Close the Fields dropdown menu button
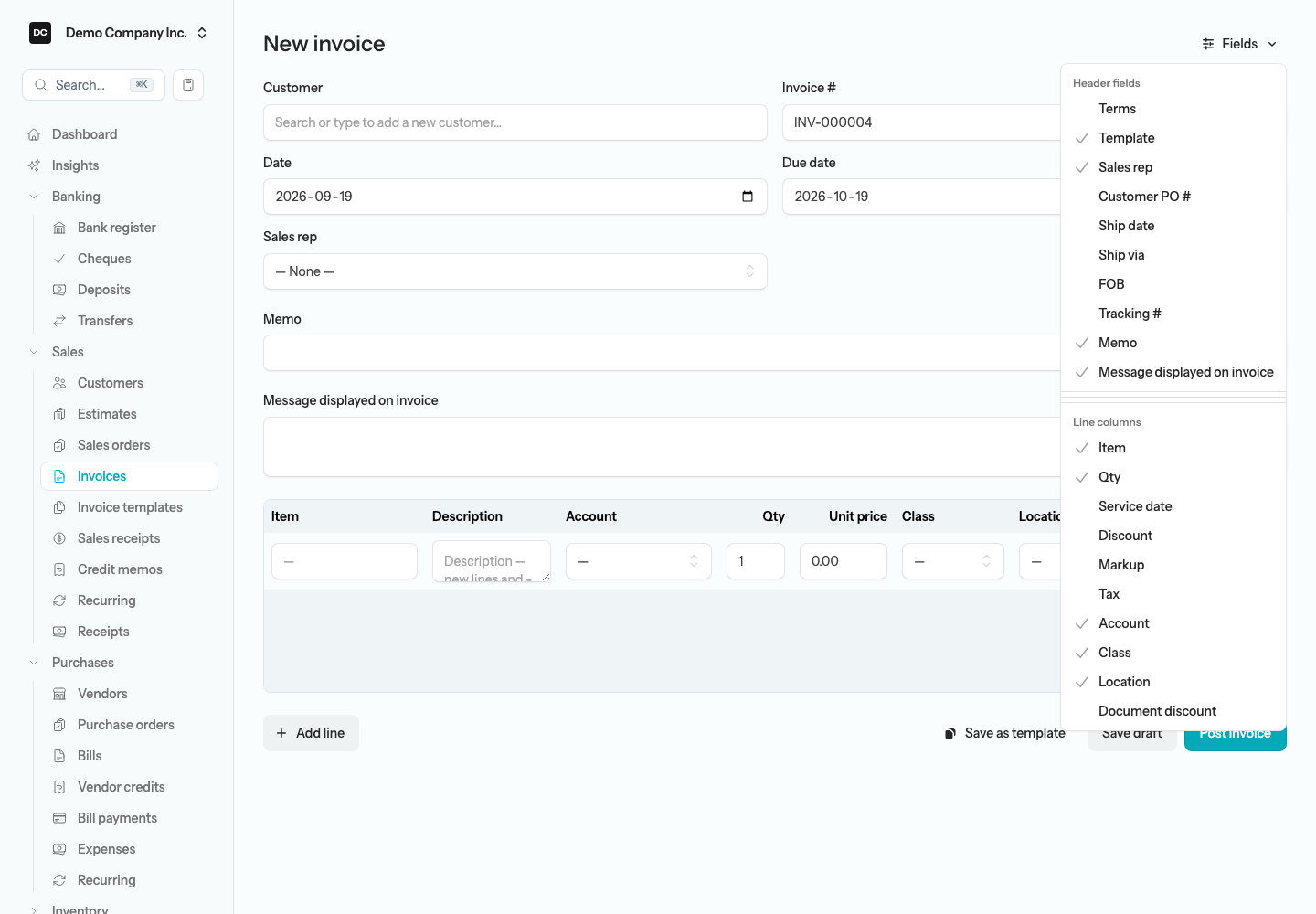 (1240, 44)
